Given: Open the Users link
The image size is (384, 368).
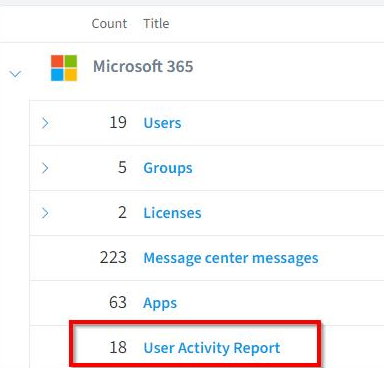Looking at the screenshot, I should [x=162, y=123].
